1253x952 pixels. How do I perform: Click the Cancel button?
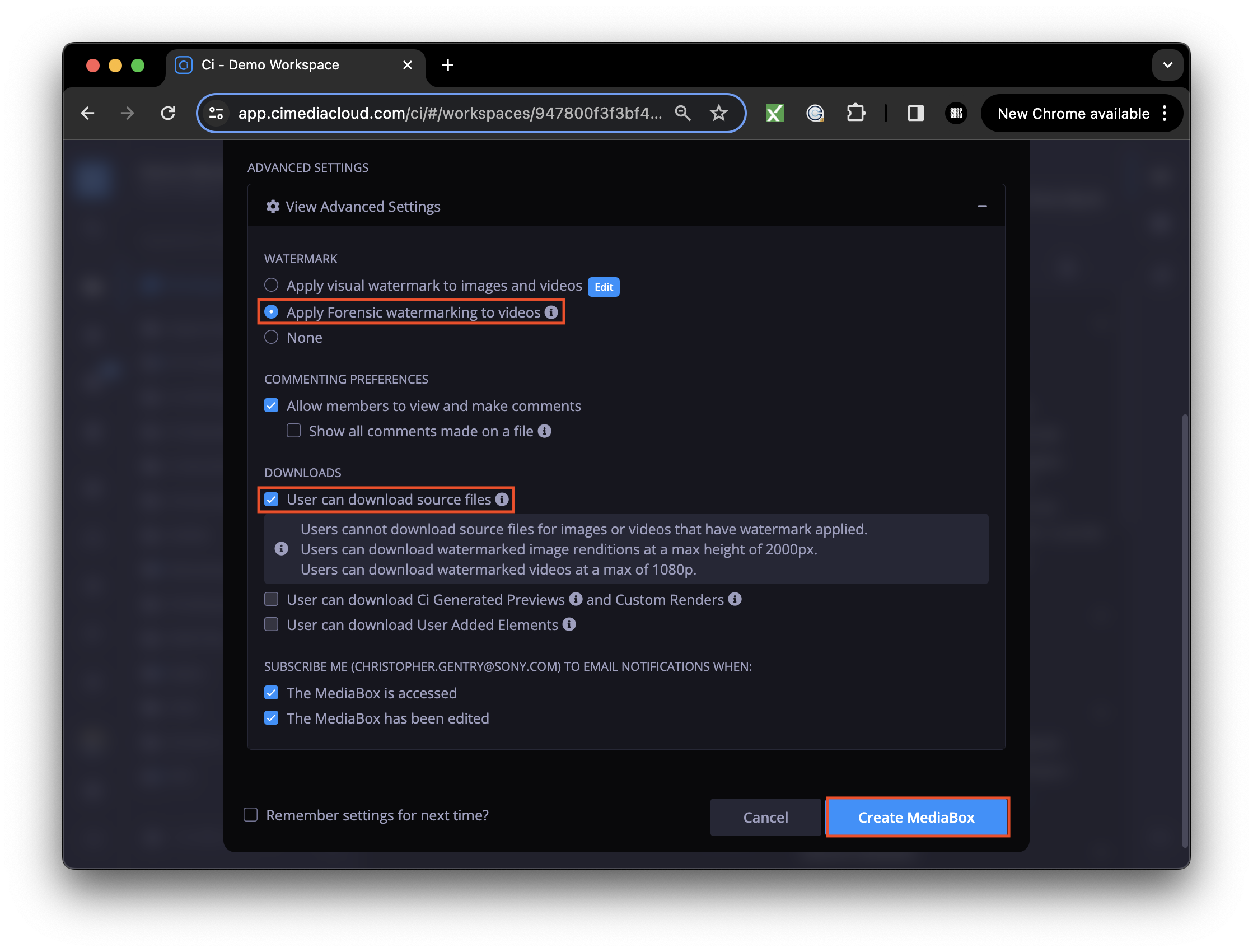[x=765, y=817]
